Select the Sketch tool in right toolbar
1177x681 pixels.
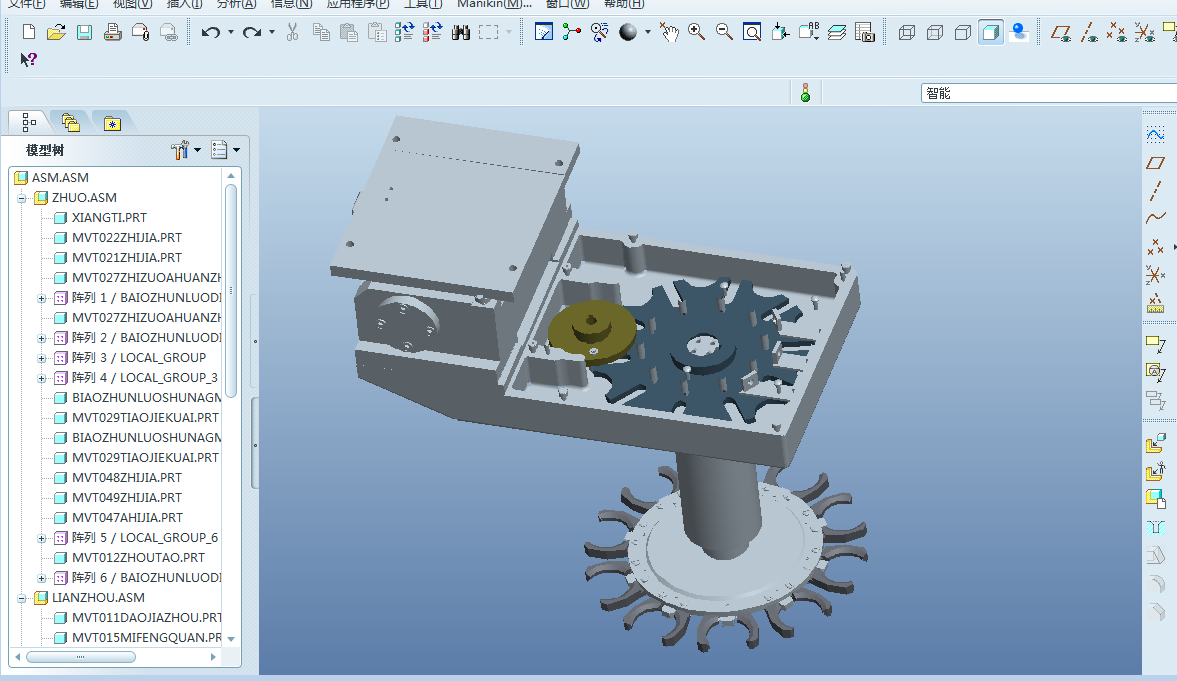point(1155,135)
